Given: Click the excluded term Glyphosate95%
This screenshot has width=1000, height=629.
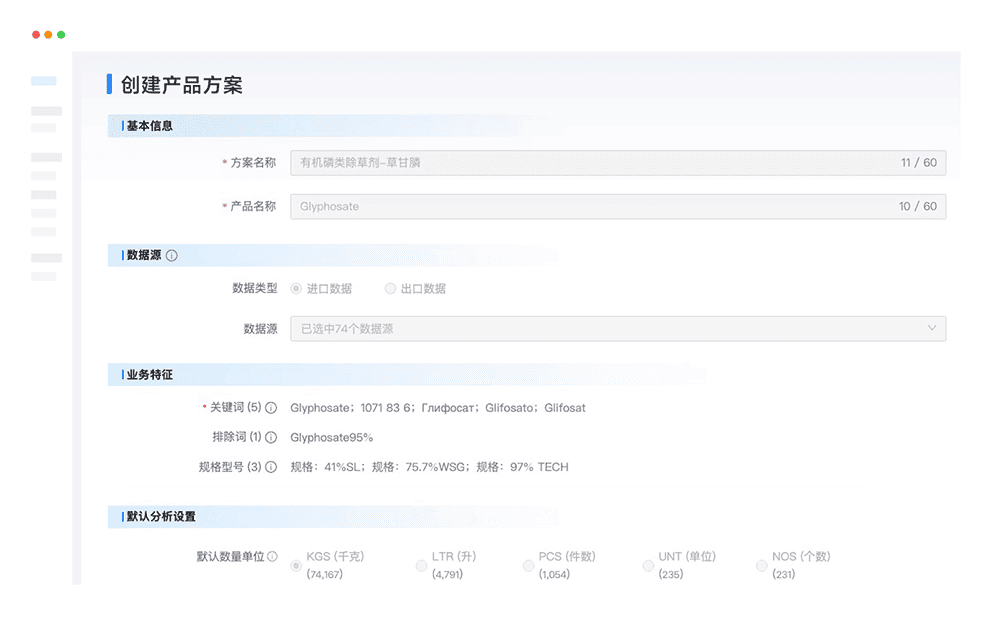Looking at the screenshot, I should (x=331, y=437).
